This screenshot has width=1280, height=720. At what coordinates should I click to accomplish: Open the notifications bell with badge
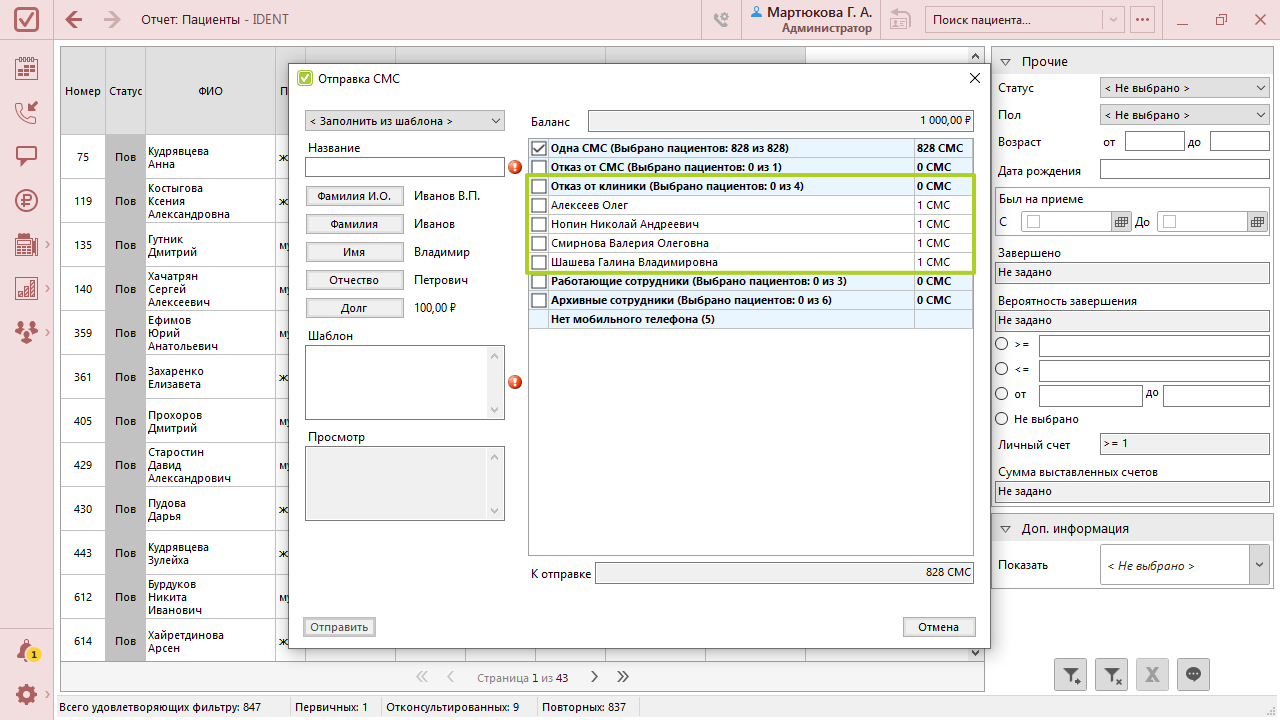coord(27,651)
